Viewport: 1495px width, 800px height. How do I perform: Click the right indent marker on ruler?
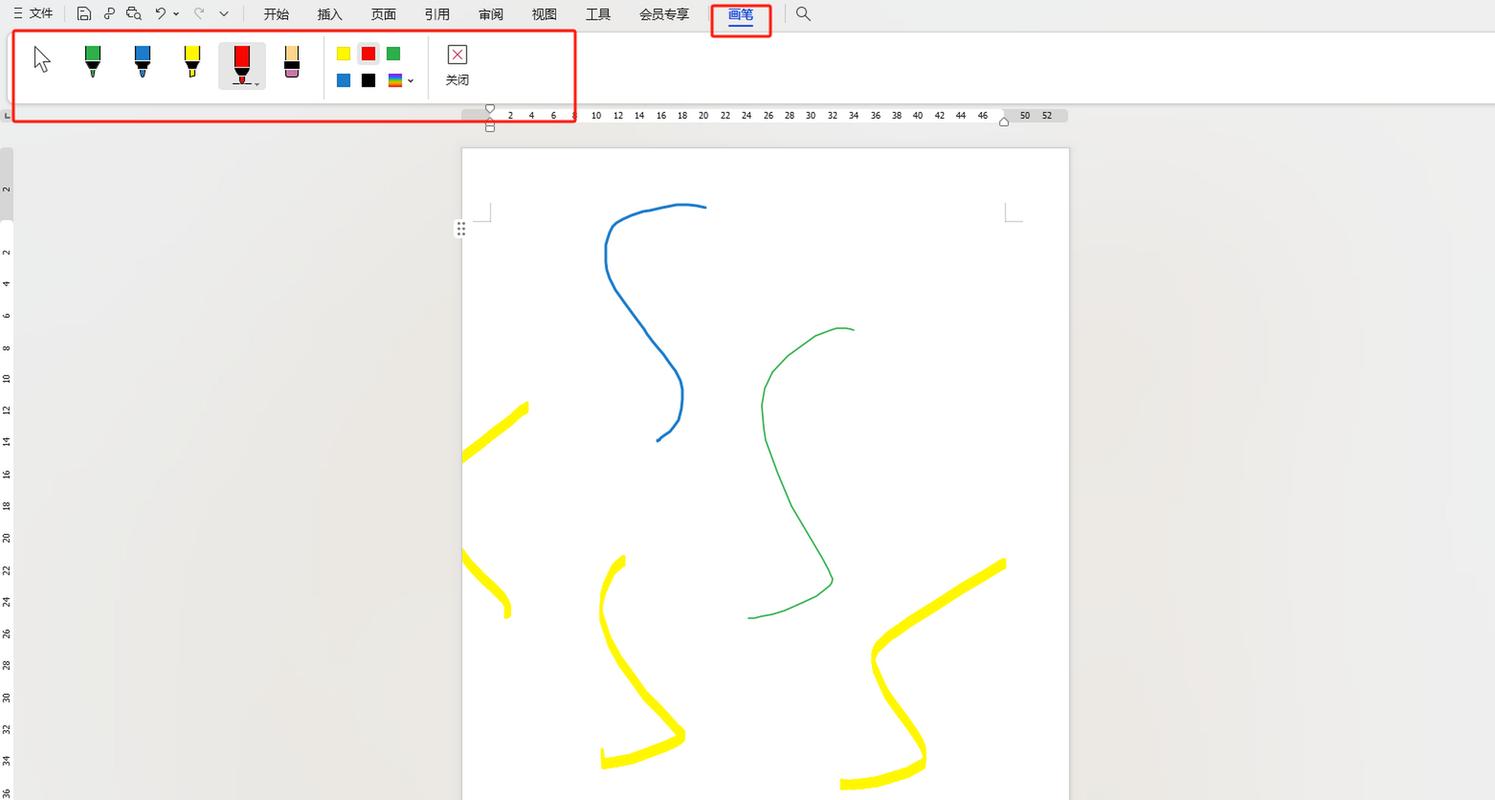point(1004,121)
